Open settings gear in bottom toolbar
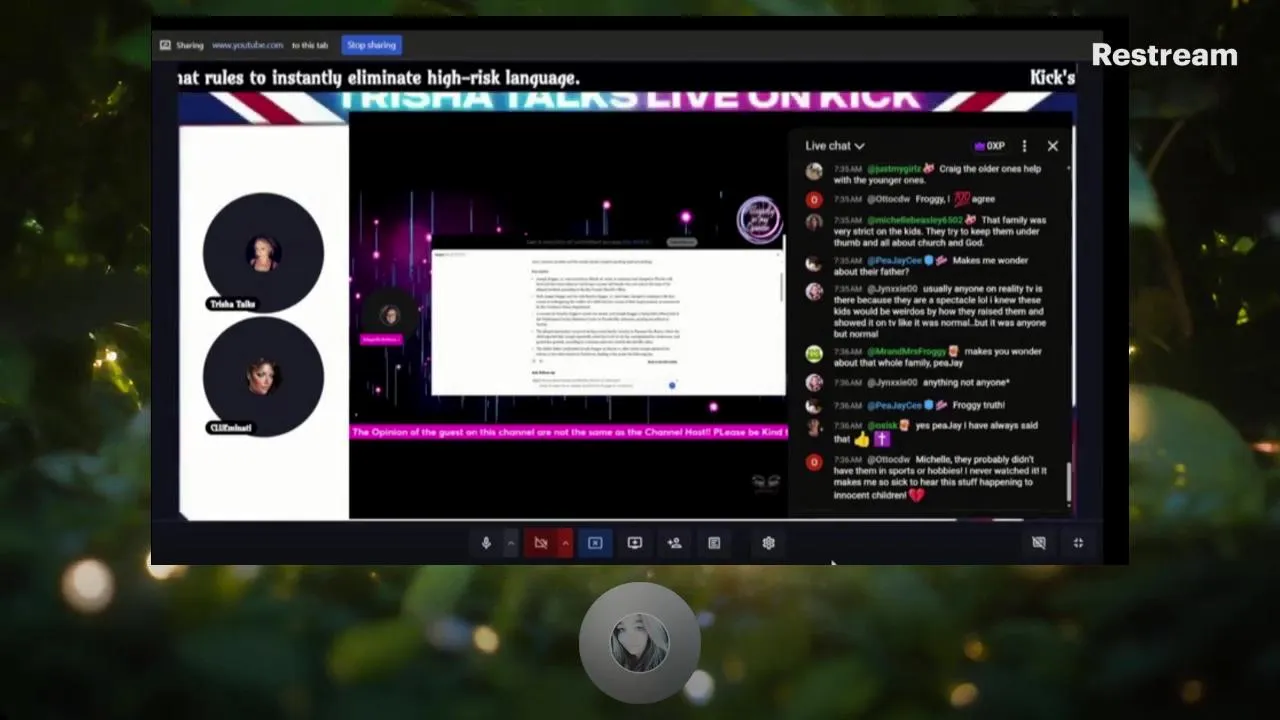 coord(768,543)
